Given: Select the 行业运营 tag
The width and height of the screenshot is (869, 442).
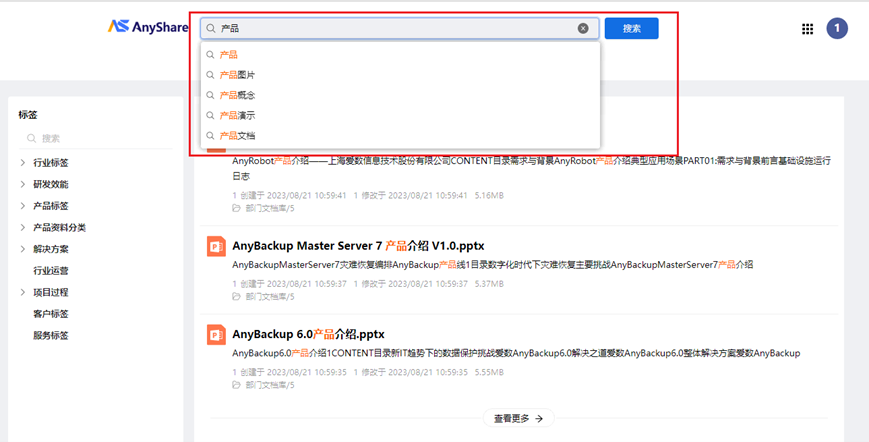Looking at the screenshot, I should click(51, 271).
